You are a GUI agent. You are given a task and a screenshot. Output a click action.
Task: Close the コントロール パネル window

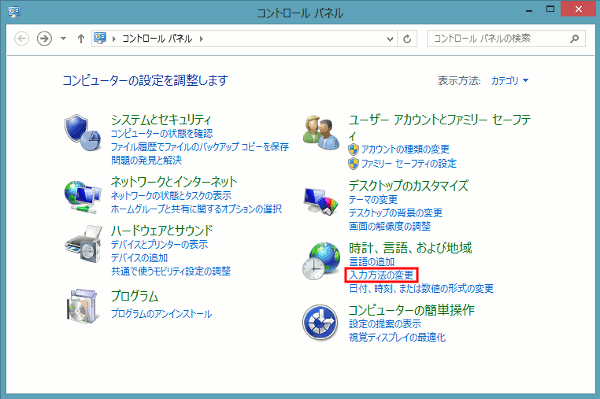(x=579, y=9)
